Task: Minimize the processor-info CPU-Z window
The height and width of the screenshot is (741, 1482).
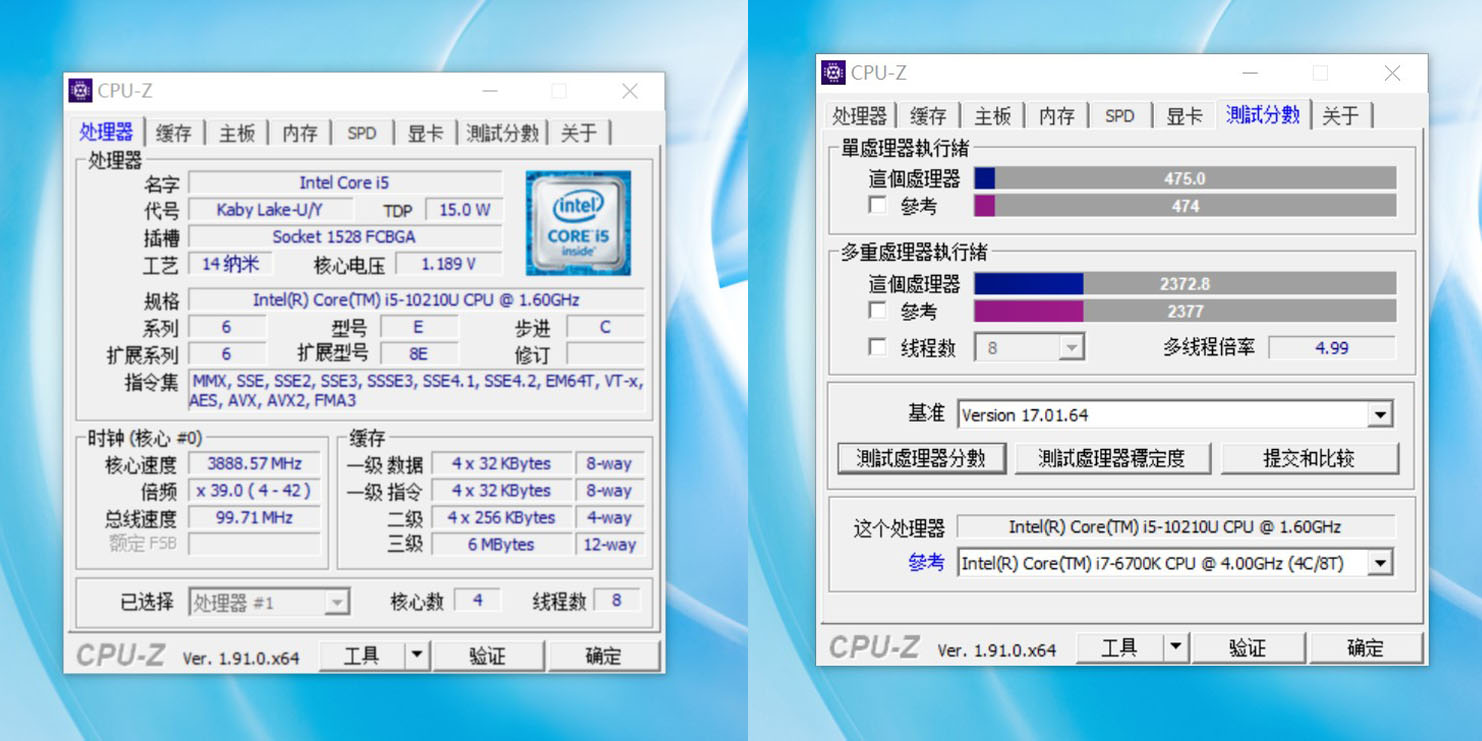Action: [x=490, y=91]
